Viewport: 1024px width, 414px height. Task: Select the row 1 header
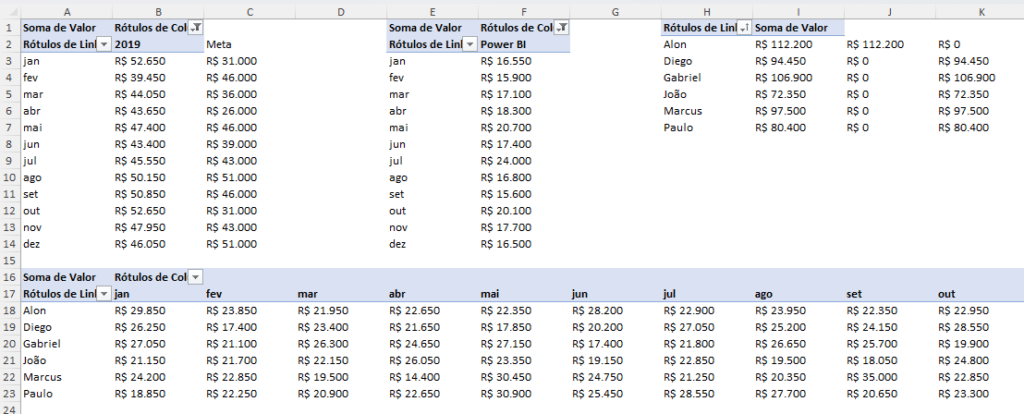pyautogui.click(x=10, y=28)
